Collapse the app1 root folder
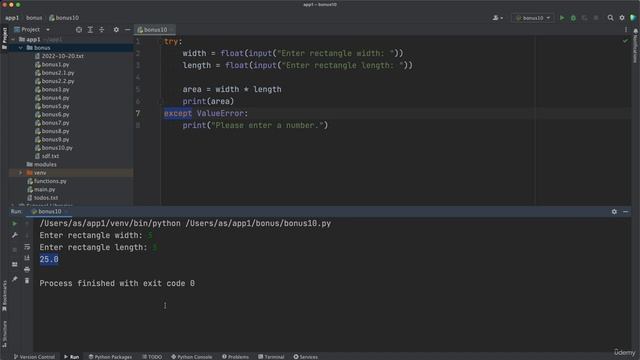This screenshot has height=360, width=640. point(13,40)
